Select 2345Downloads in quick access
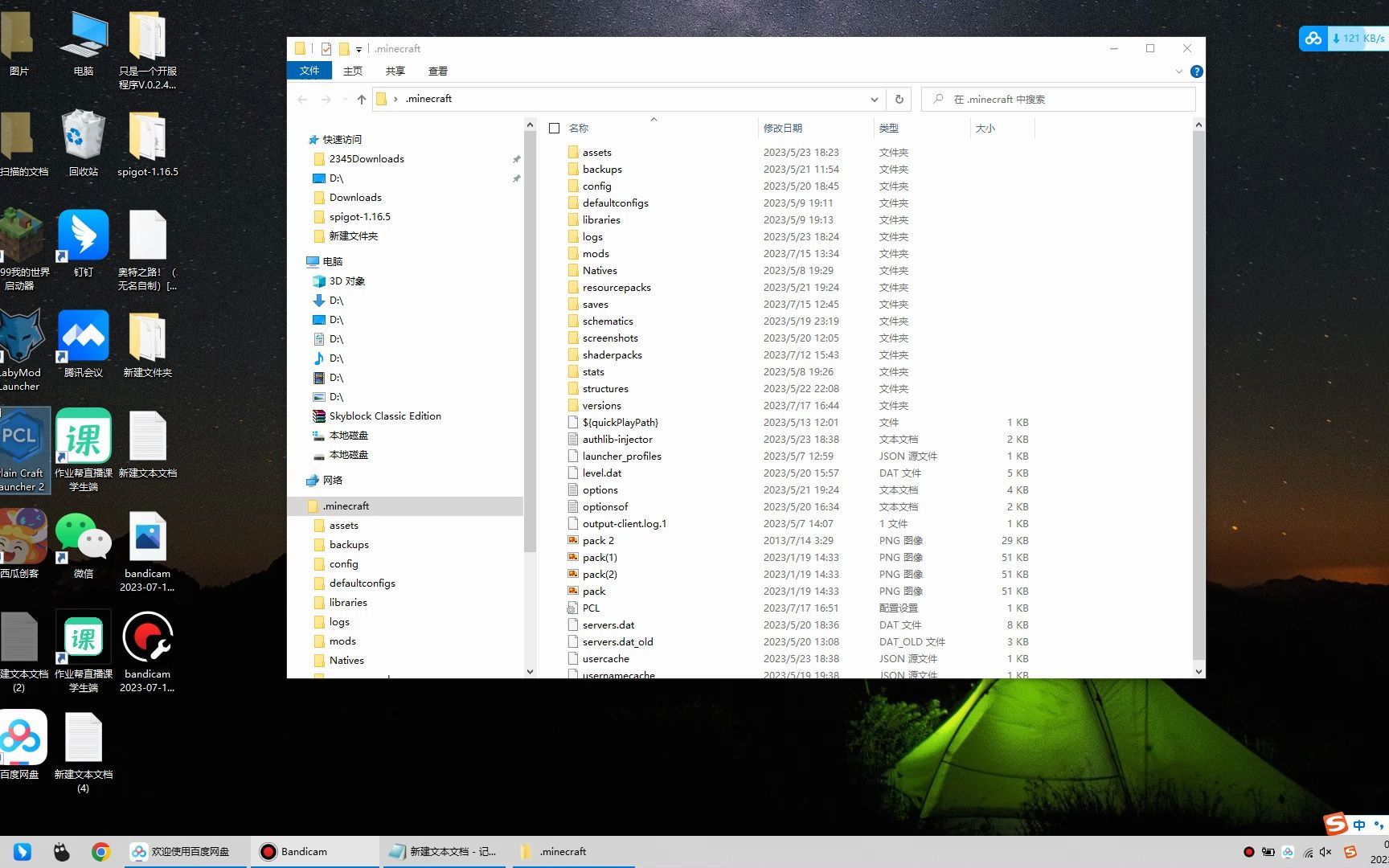This screenshot has width=1389, height=868. point(367,159)
